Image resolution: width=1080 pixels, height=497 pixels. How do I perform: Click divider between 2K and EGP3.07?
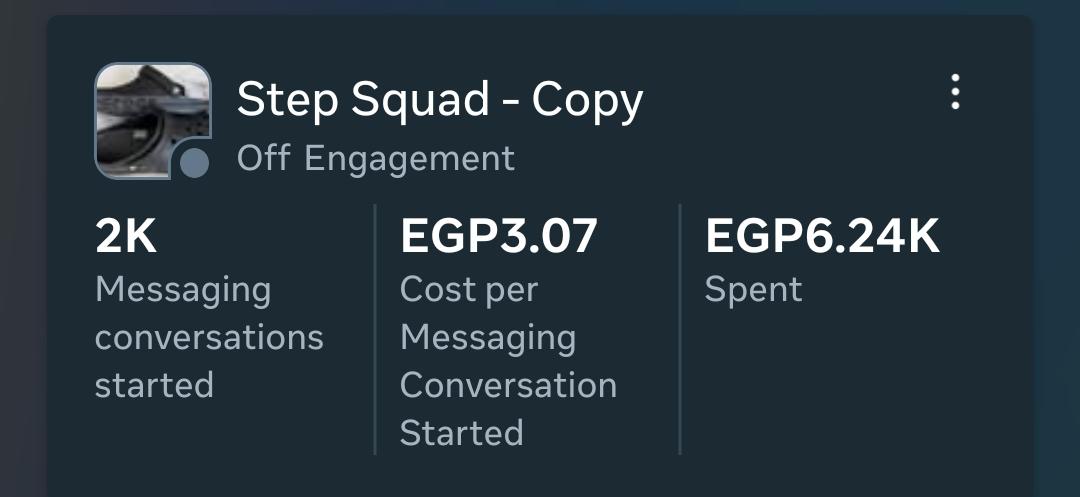(375, 329)
